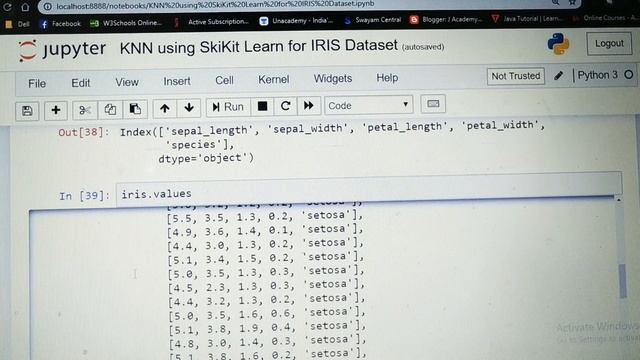Move selected cell down

tap(189, 108)
